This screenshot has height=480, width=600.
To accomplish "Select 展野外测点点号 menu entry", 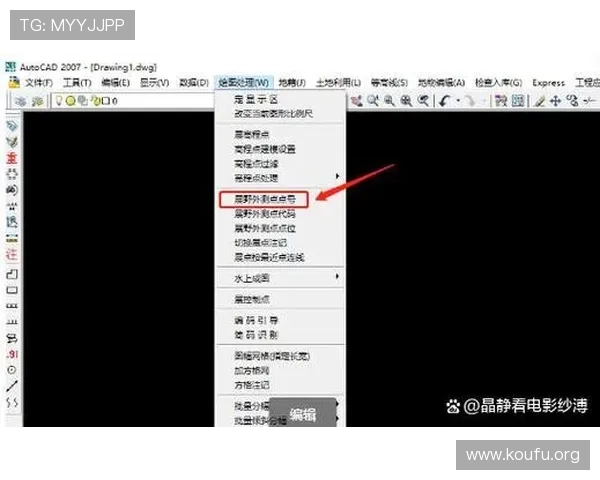I will [281, 199].
